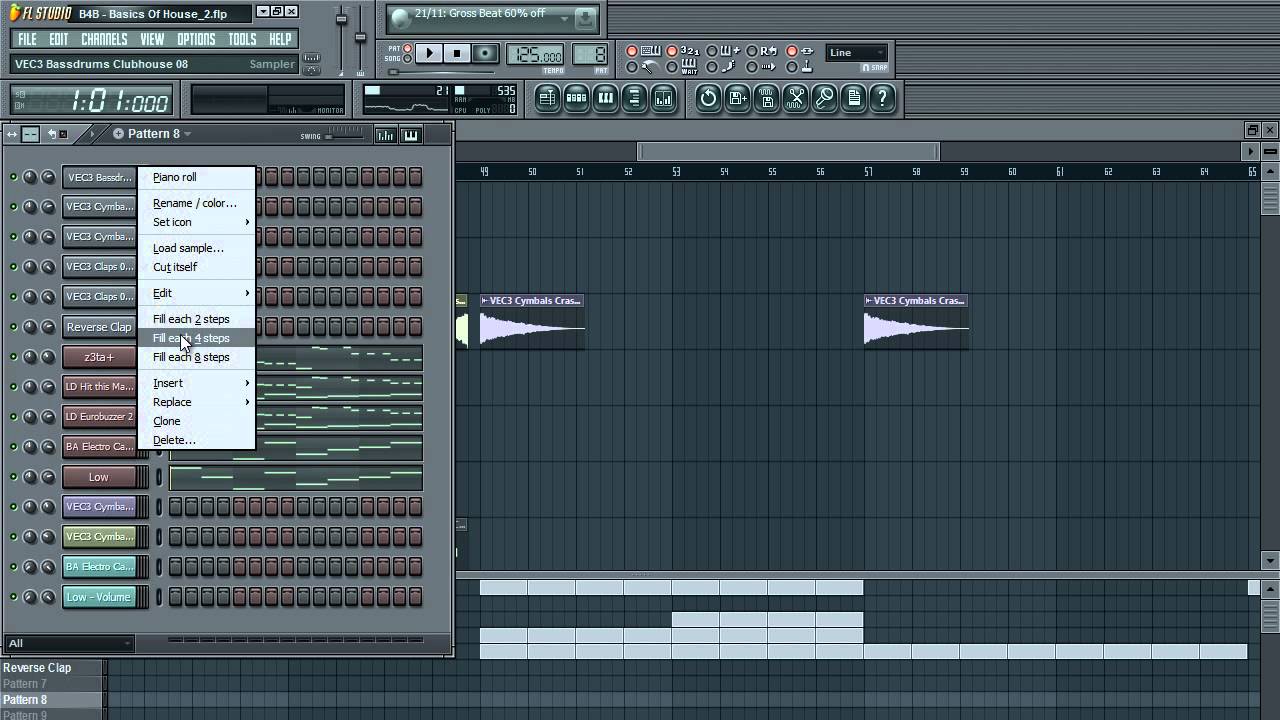Click the add pattern plus icon
This screenshot has height=720, width=1280.
point(118,134)
